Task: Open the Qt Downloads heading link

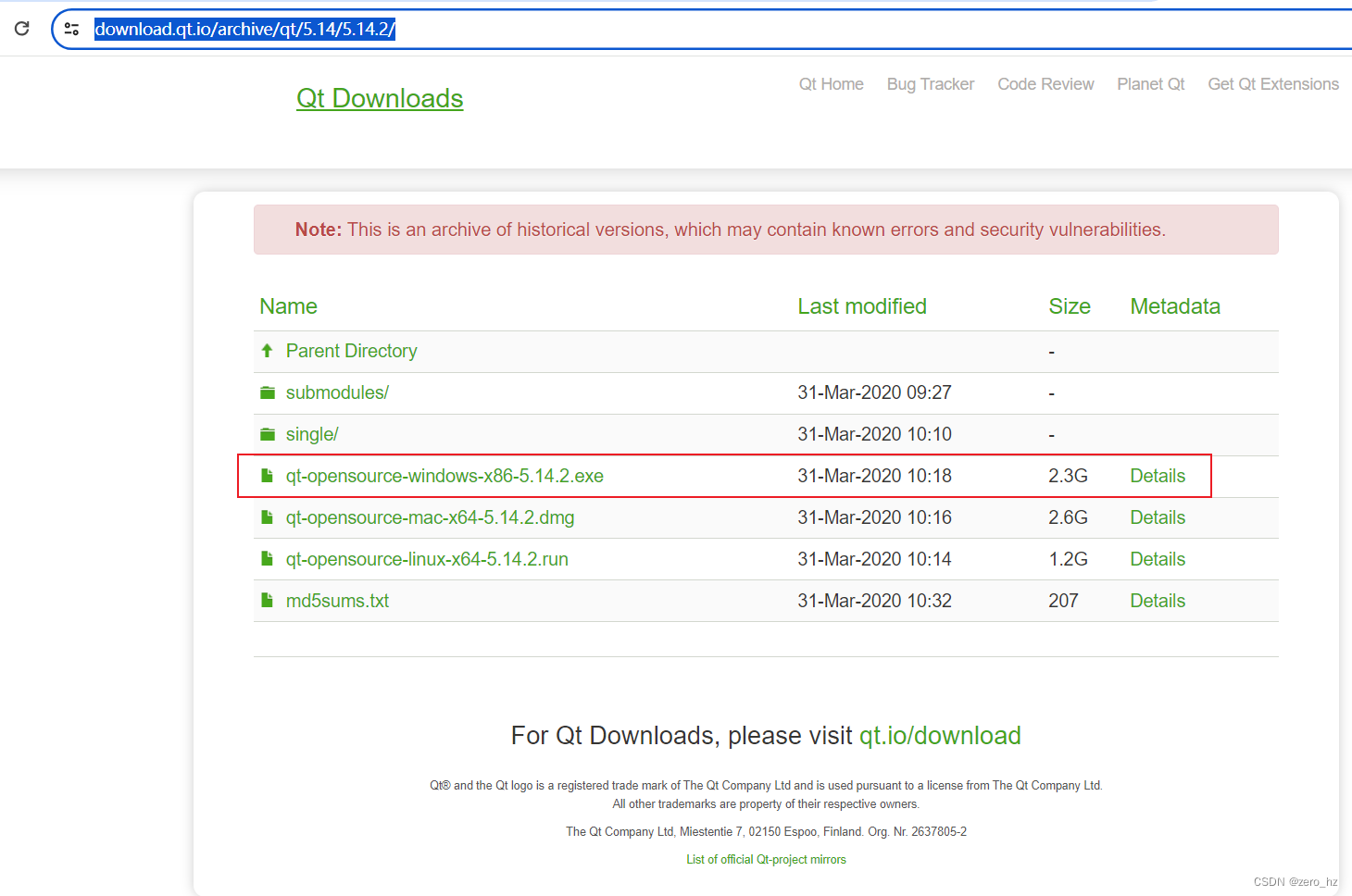Action: pos(380,98)
